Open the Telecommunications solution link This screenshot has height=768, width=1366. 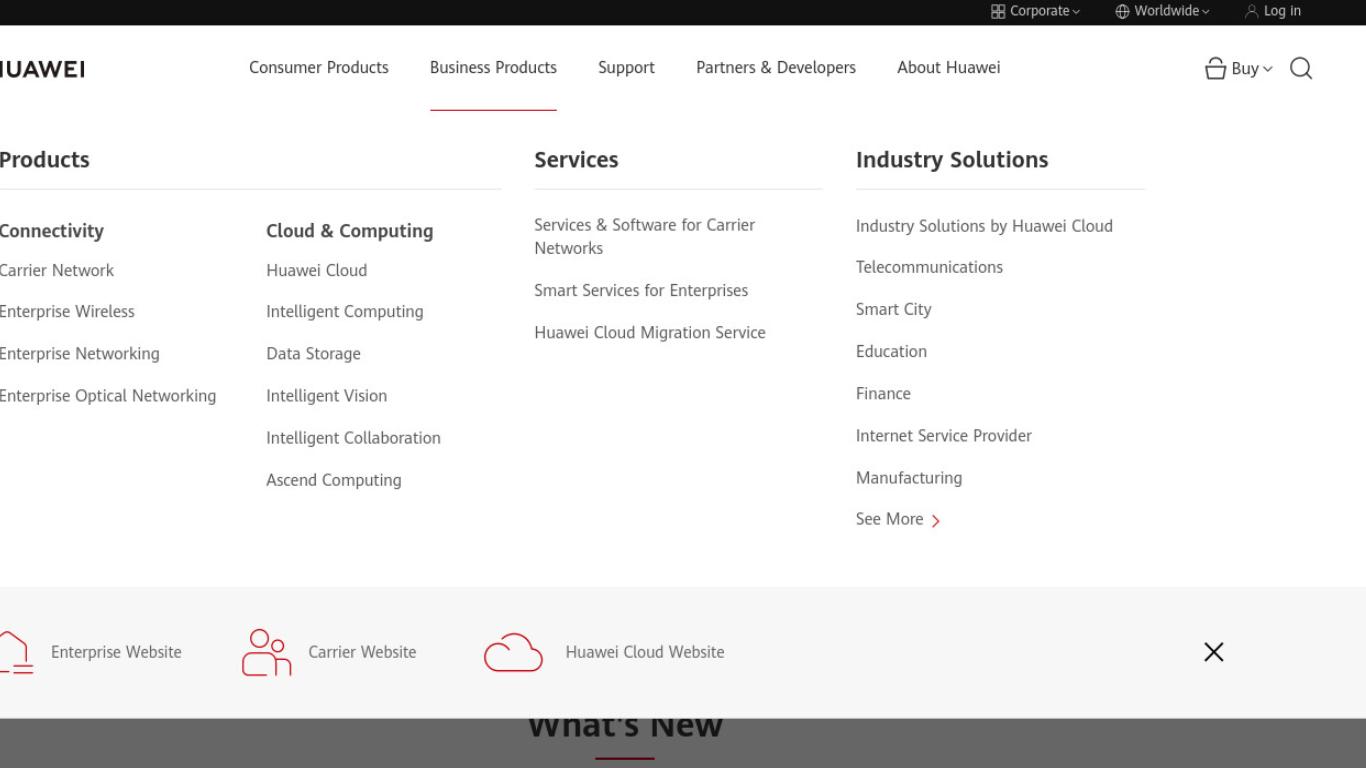[929, 267]
